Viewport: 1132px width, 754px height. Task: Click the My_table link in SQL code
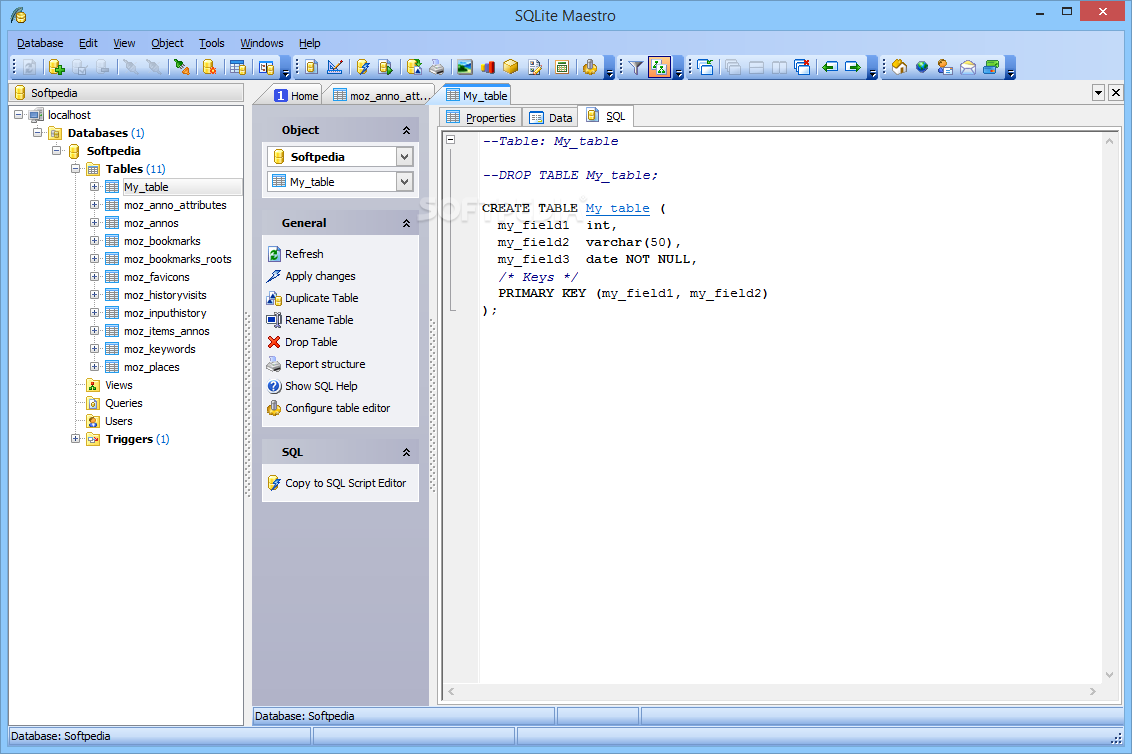coord(617,208)
